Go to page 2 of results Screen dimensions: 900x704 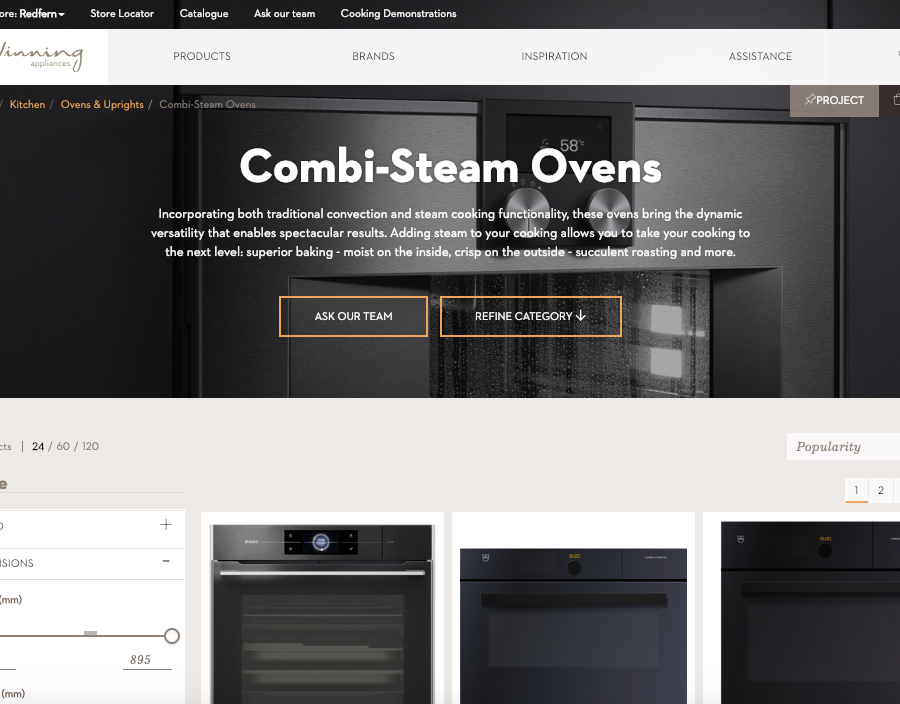point(880,490)
